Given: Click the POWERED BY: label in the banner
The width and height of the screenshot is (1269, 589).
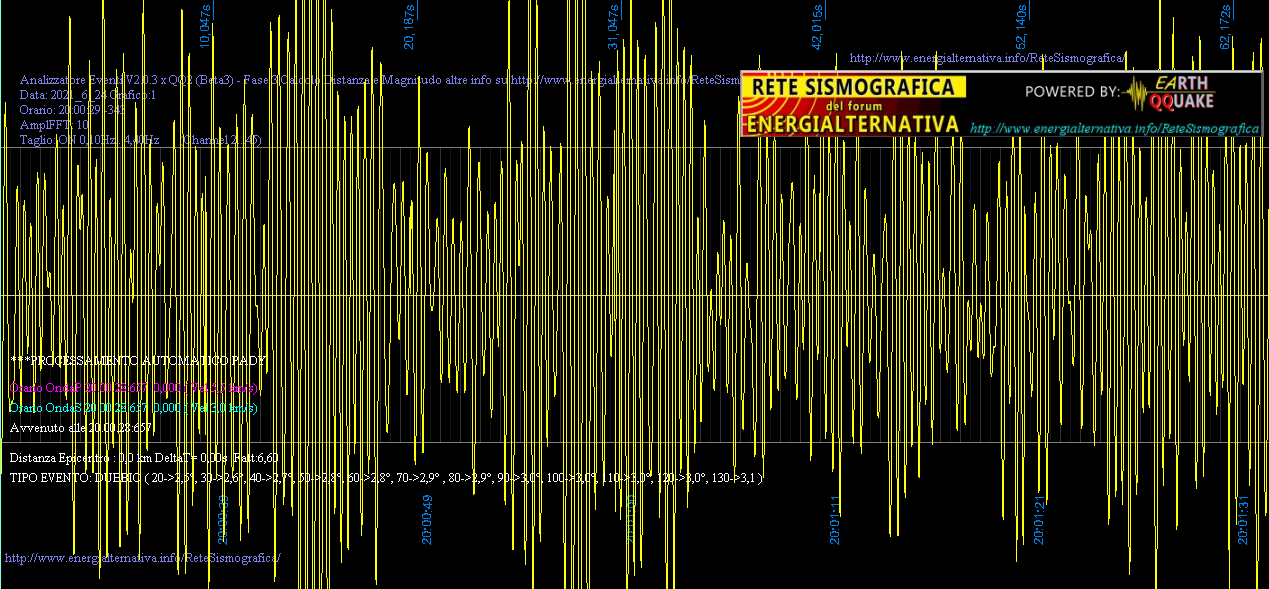Looking at the screenshot, I should (x=1072, y=92).
